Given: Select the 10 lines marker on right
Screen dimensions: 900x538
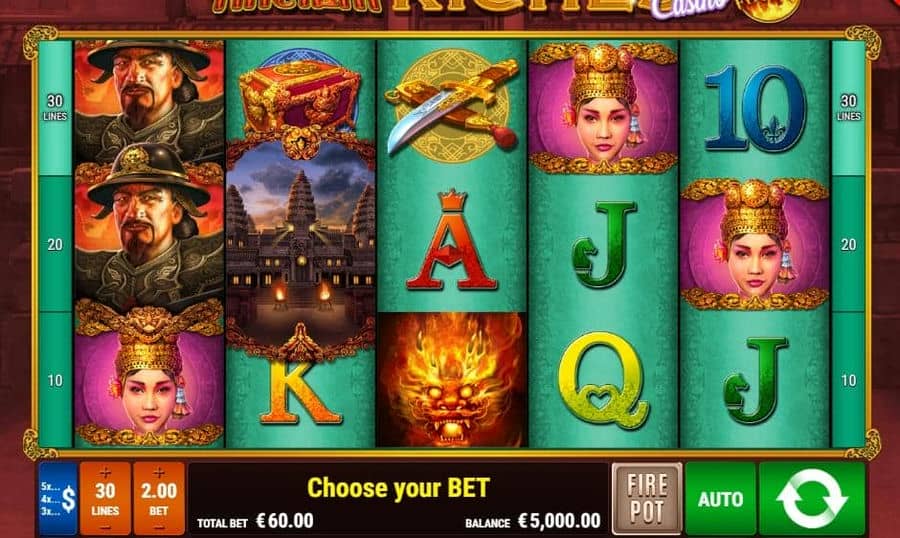Looking at the screenshot, I should point(848,380).
